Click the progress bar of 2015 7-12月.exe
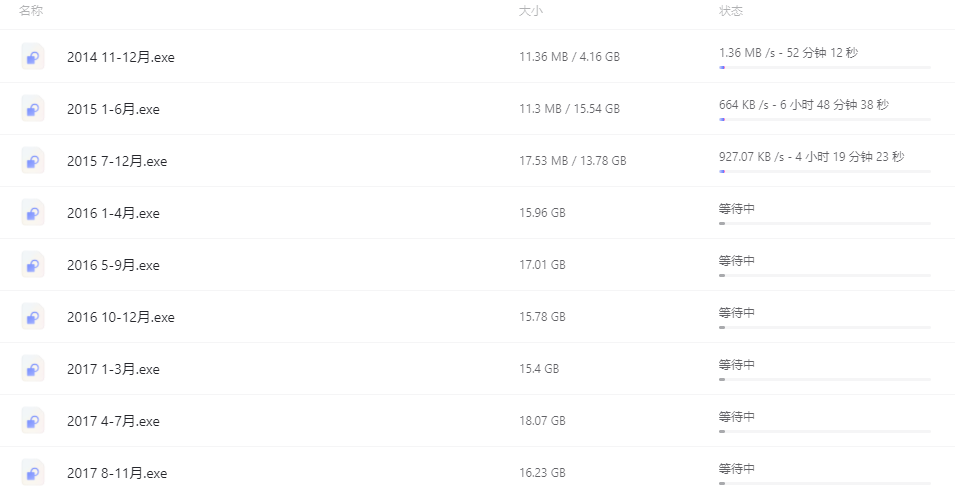The image size is (961, 494). (825, 172)
